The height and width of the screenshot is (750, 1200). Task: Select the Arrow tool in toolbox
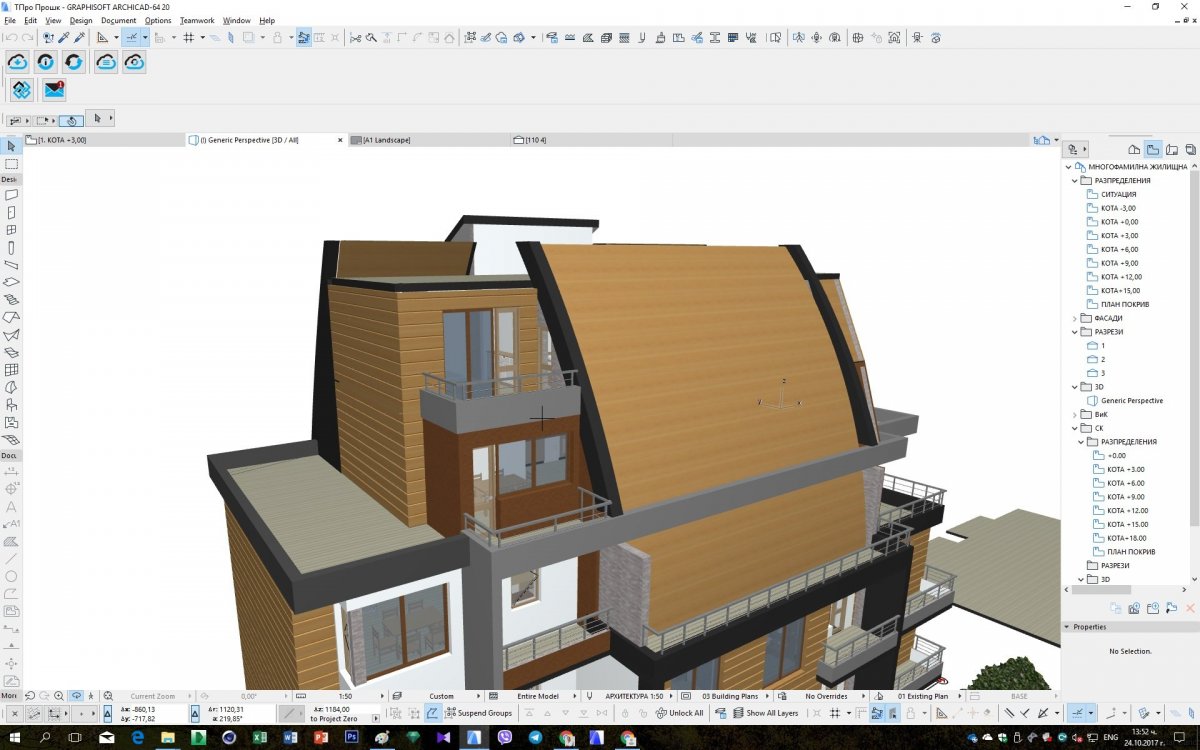pyautogui.click(x=11, y=147)
